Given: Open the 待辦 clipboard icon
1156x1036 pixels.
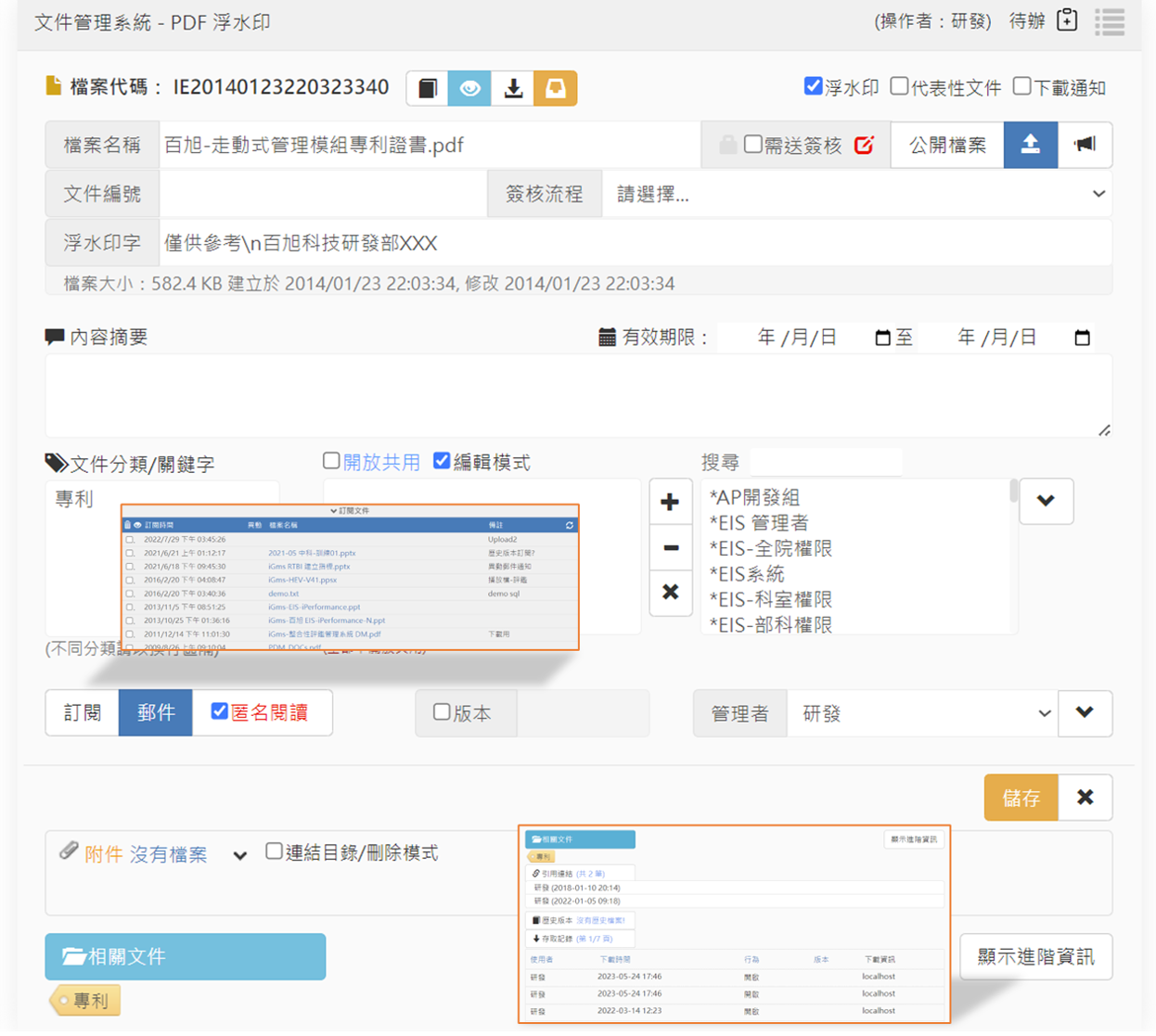Looking at the screenshot, I should point(1067,20).
